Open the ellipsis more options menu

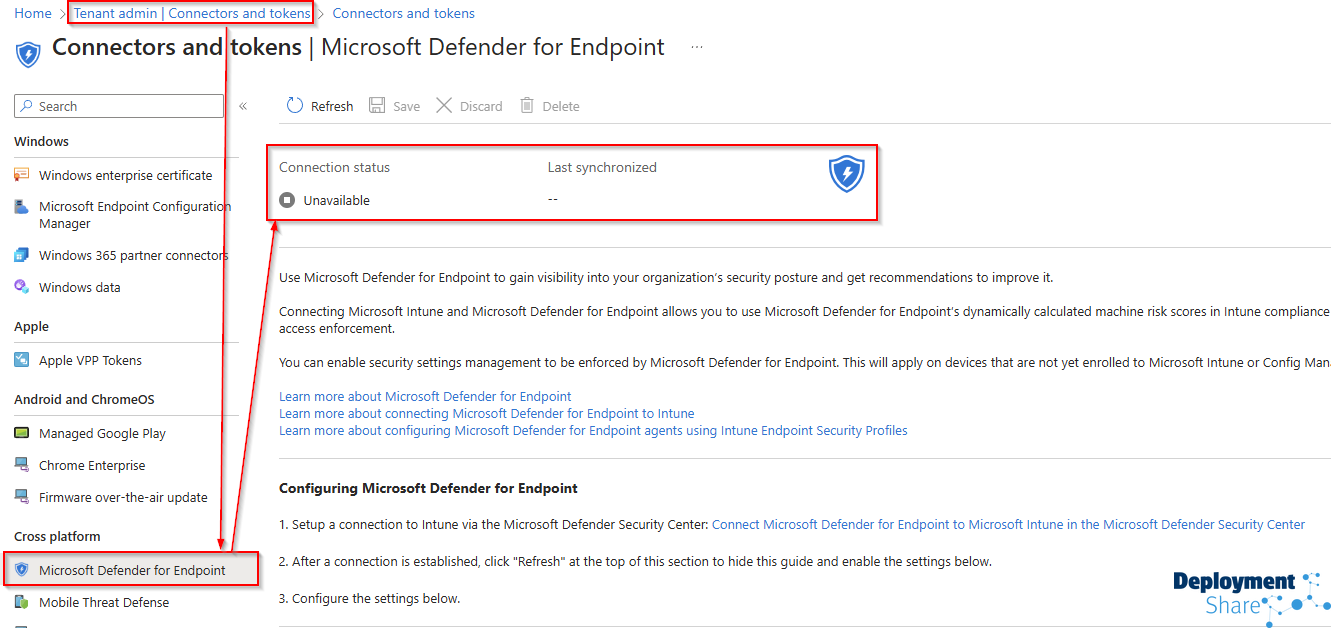(x=697, y=47)
